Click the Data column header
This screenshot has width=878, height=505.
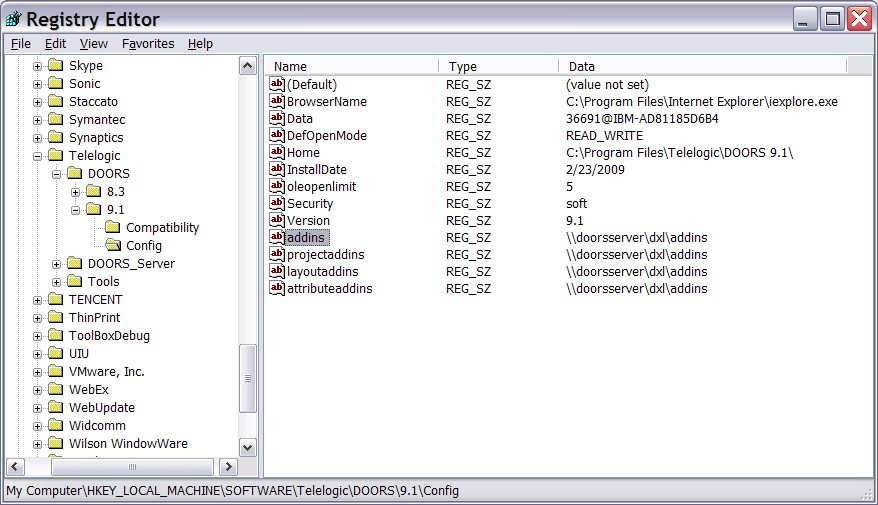tap(700, 66)
